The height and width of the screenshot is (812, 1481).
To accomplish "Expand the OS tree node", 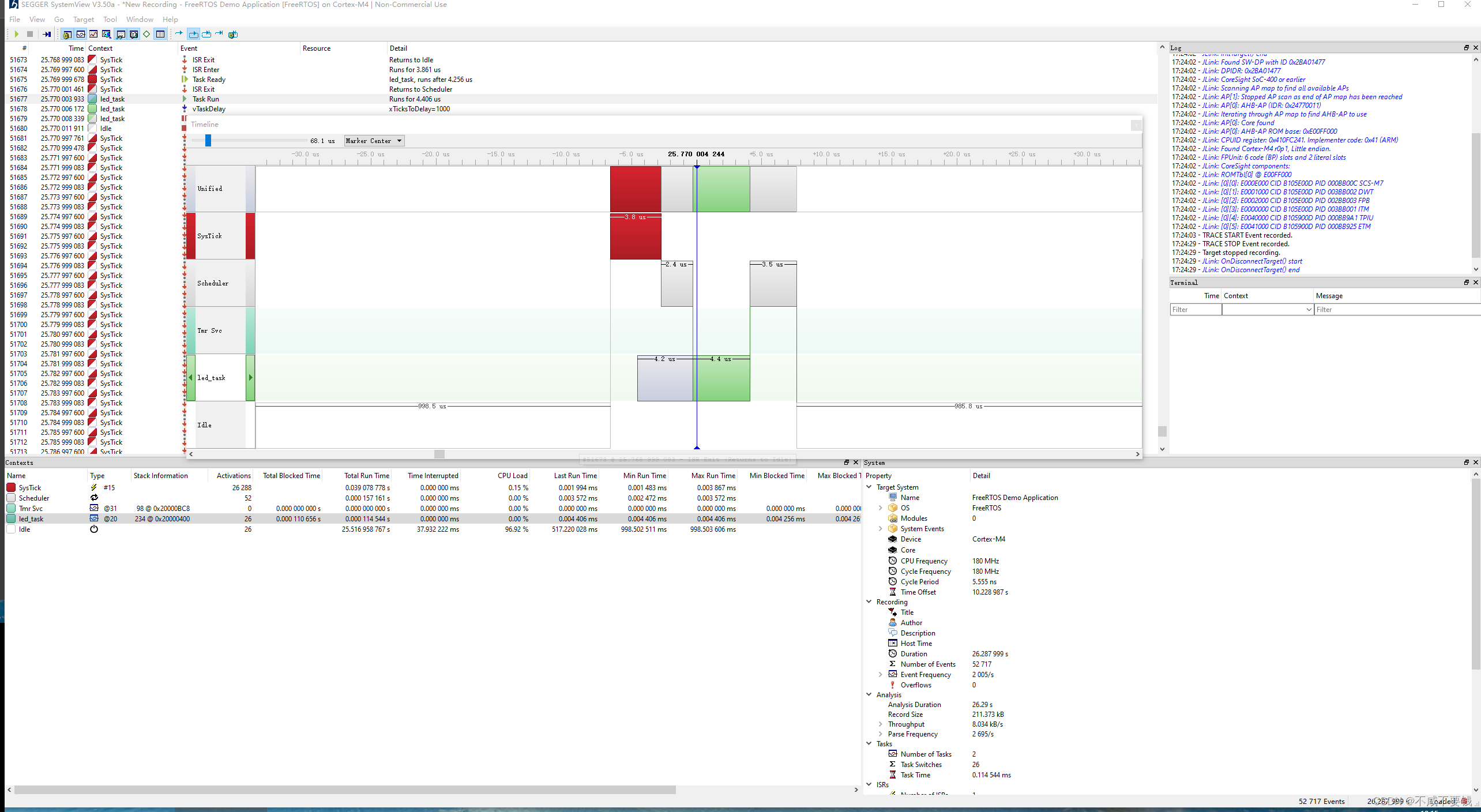I will [881, 508].
